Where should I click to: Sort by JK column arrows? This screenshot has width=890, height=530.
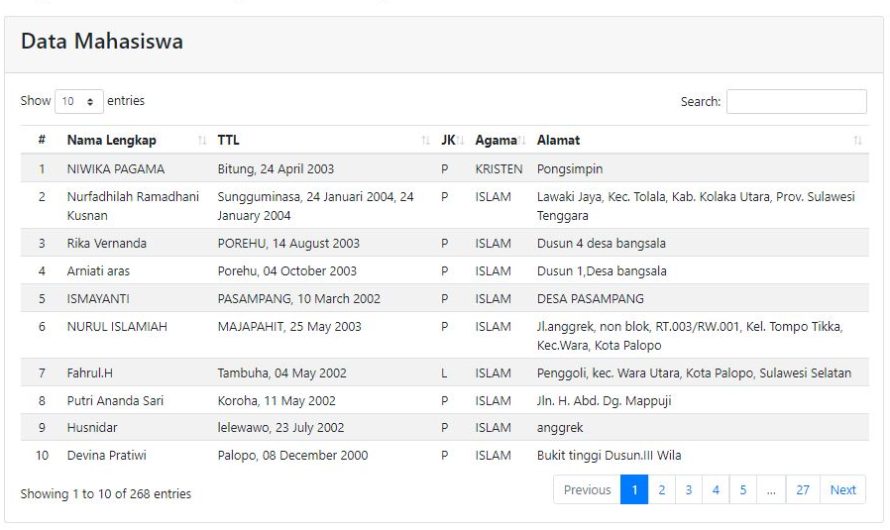tap(460, 140)
